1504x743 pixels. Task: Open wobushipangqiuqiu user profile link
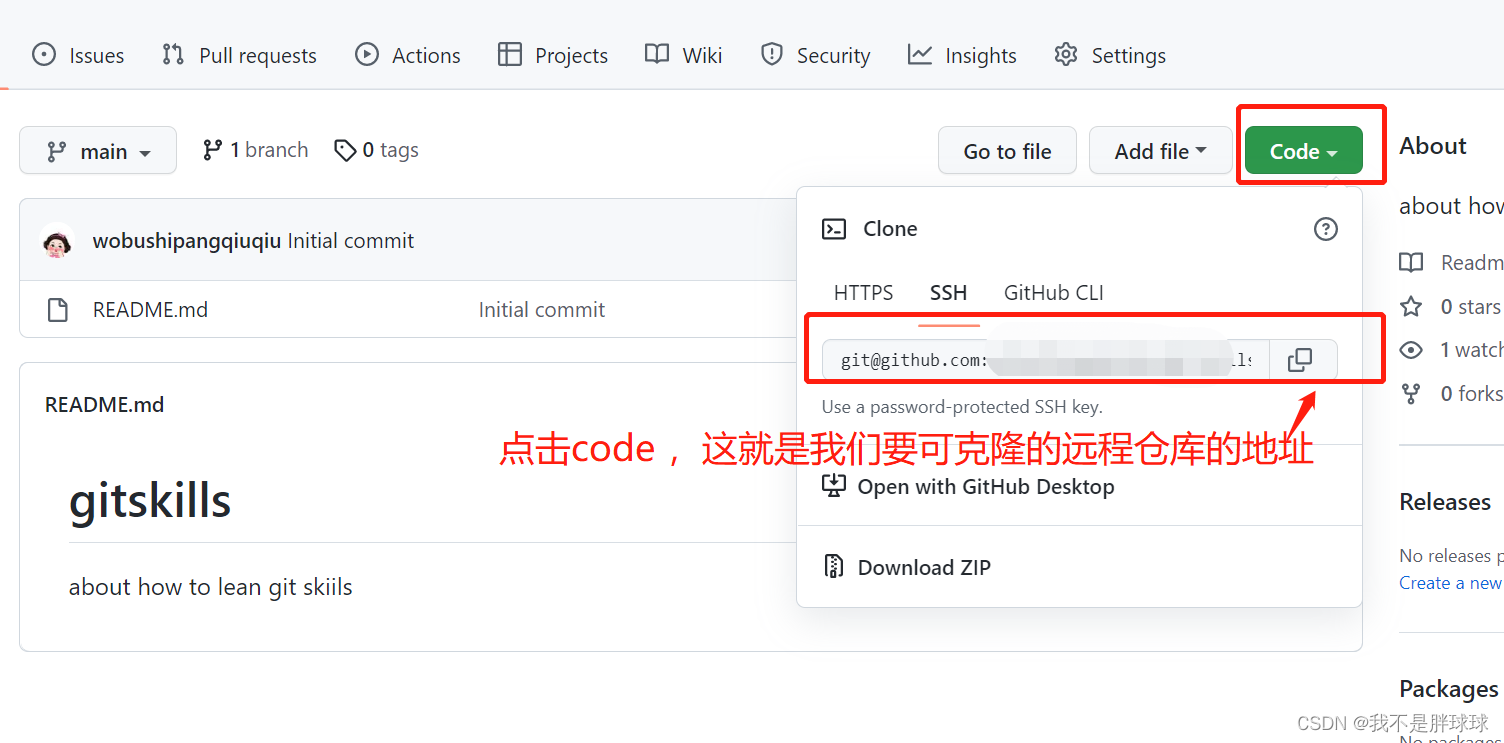[187, 241]
